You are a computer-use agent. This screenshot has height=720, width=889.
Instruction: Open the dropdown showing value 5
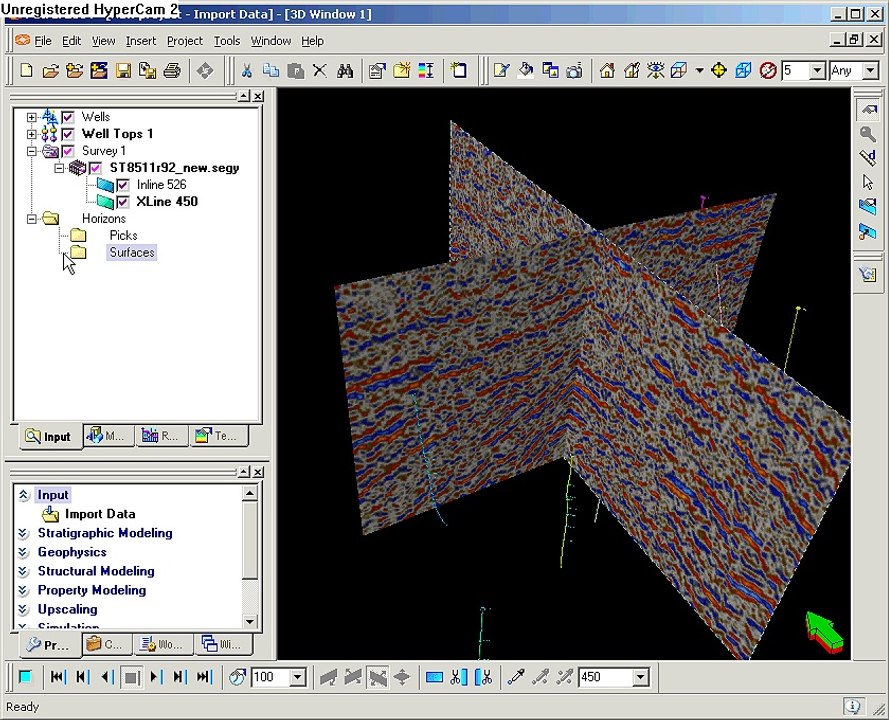(818, 71)
